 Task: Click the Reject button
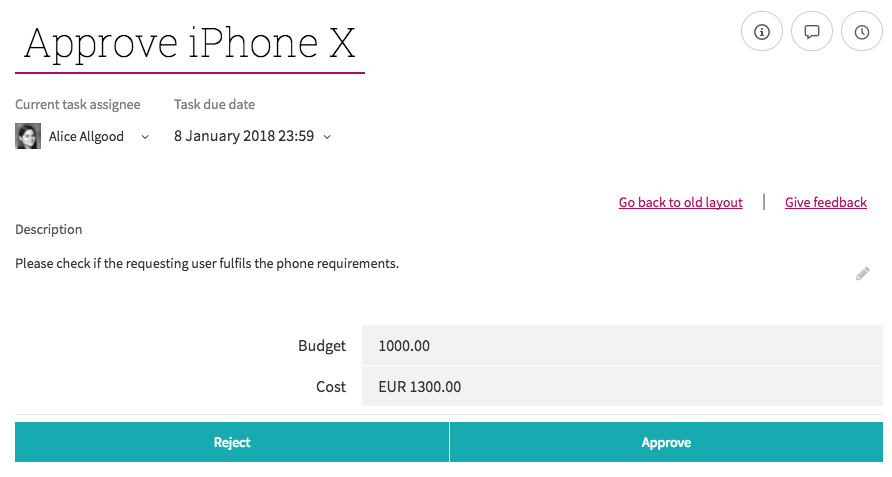point(232,442)
